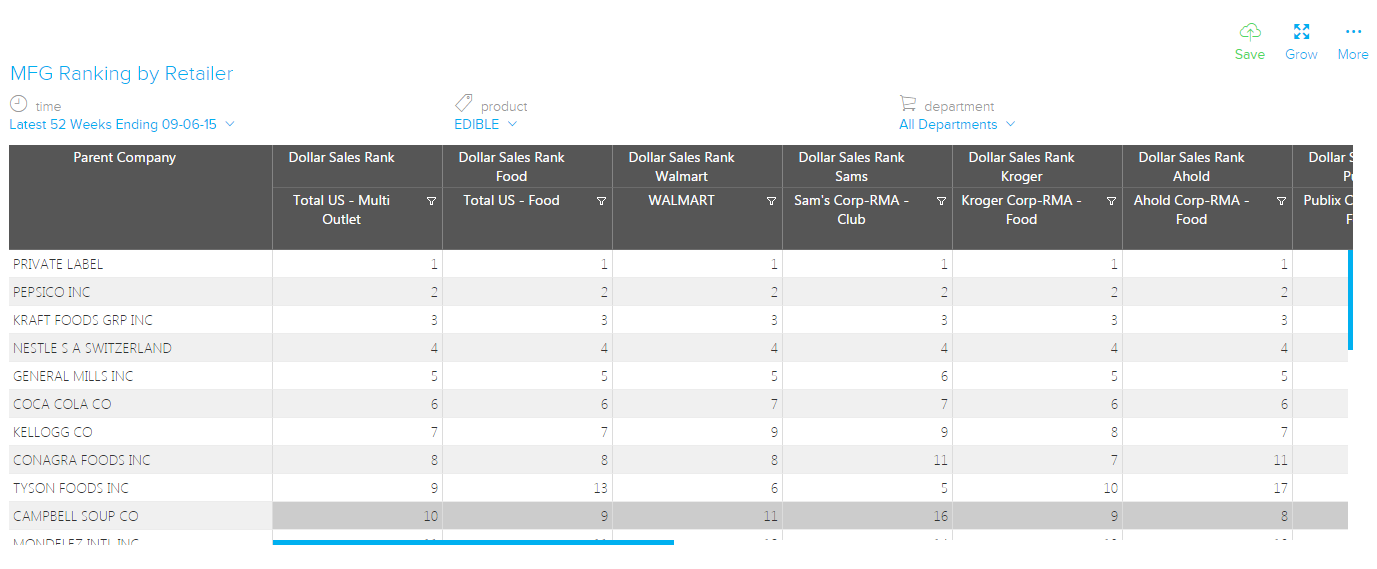Click the tag icon beside product
The width and height of the screenshot is (1377, 569).
[464, 104]
